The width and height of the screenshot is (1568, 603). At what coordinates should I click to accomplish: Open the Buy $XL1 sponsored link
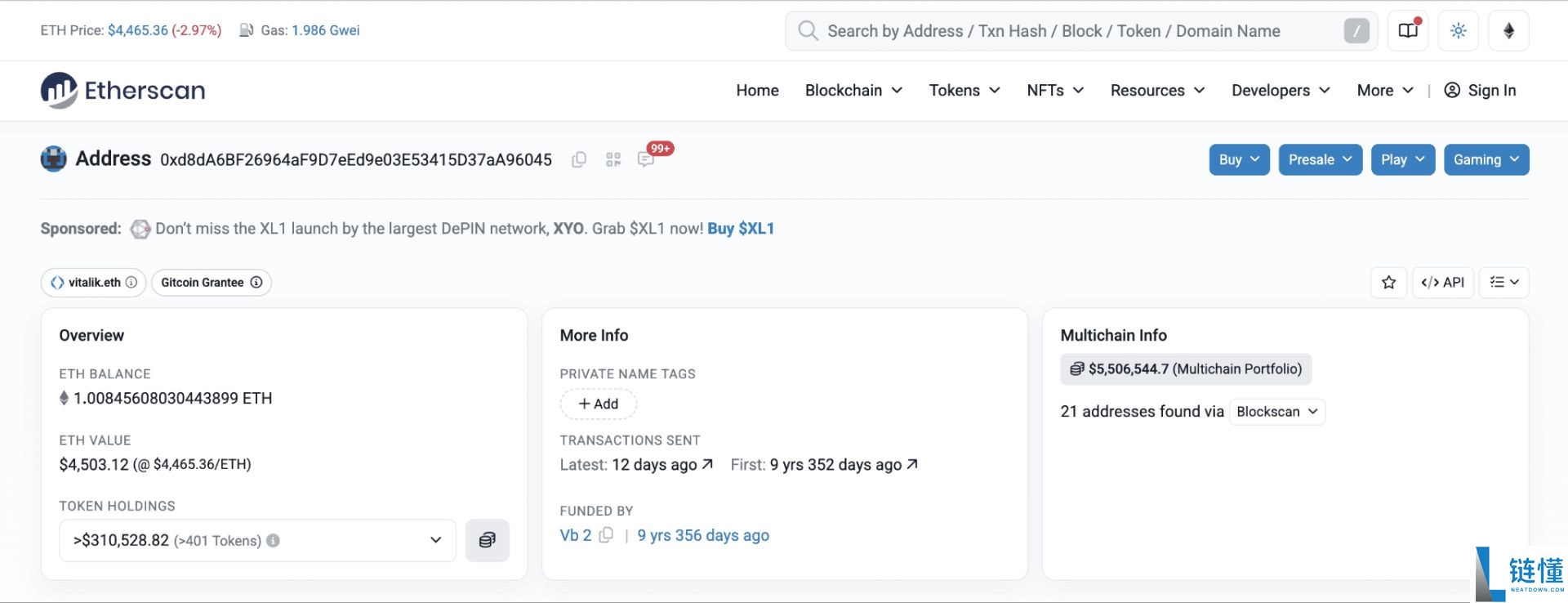(x=741, y=229)
